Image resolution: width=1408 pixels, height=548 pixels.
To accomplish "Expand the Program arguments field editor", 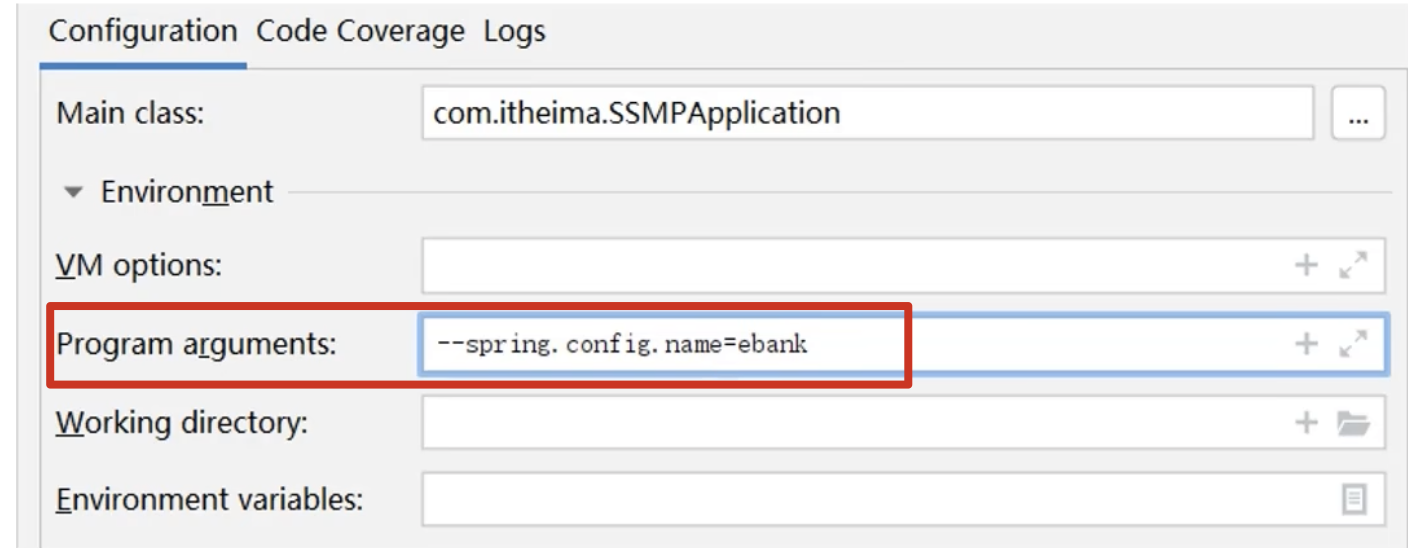I will pos(1352,345).
